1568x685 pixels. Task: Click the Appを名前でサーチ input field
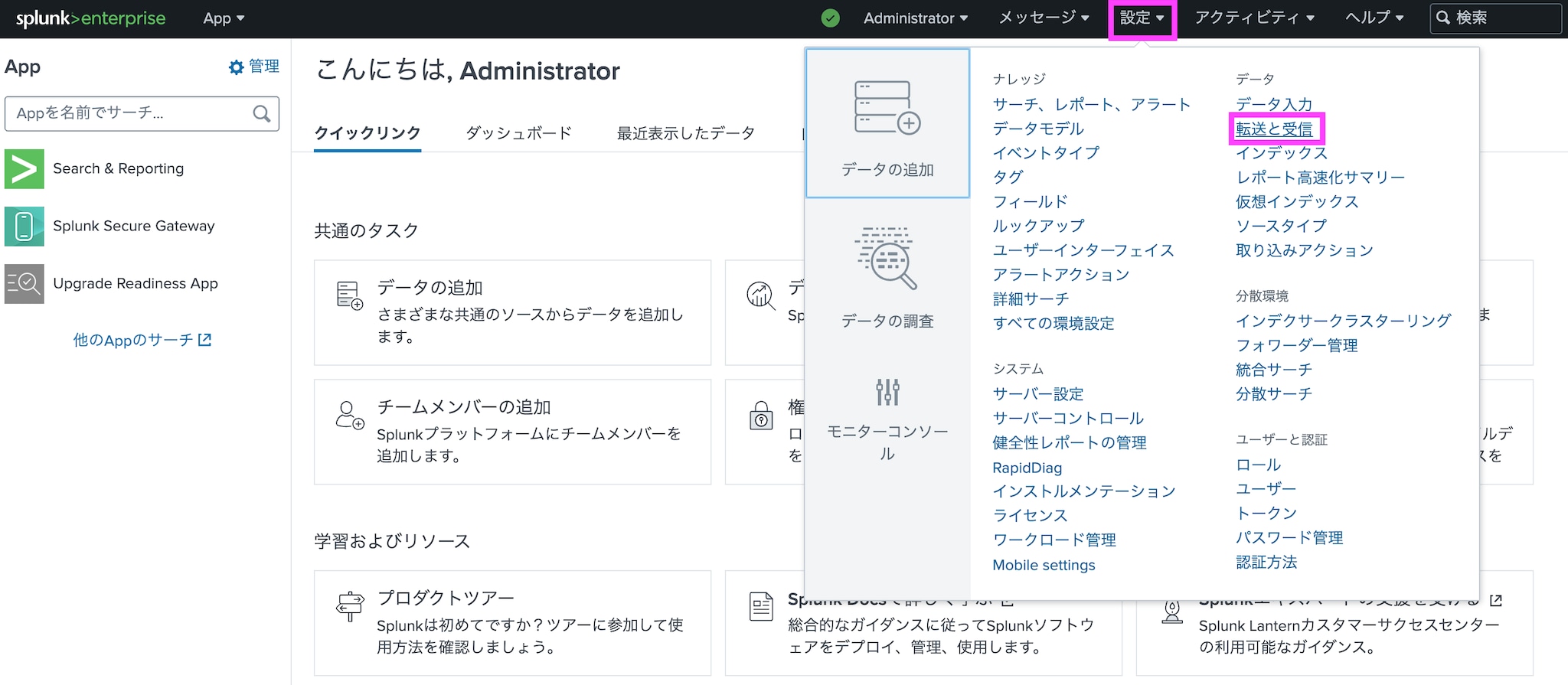(x=142, y=113)
